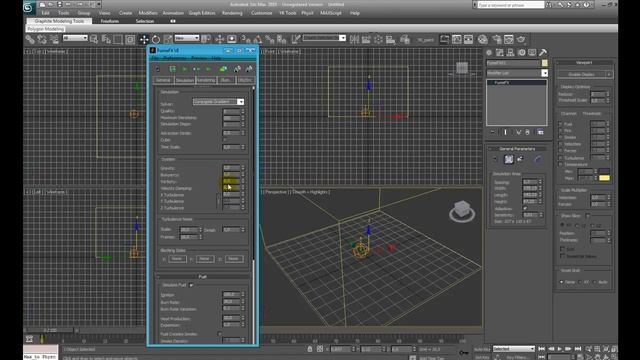Toggle the Smoke channel checkbox

click(560, 137)
